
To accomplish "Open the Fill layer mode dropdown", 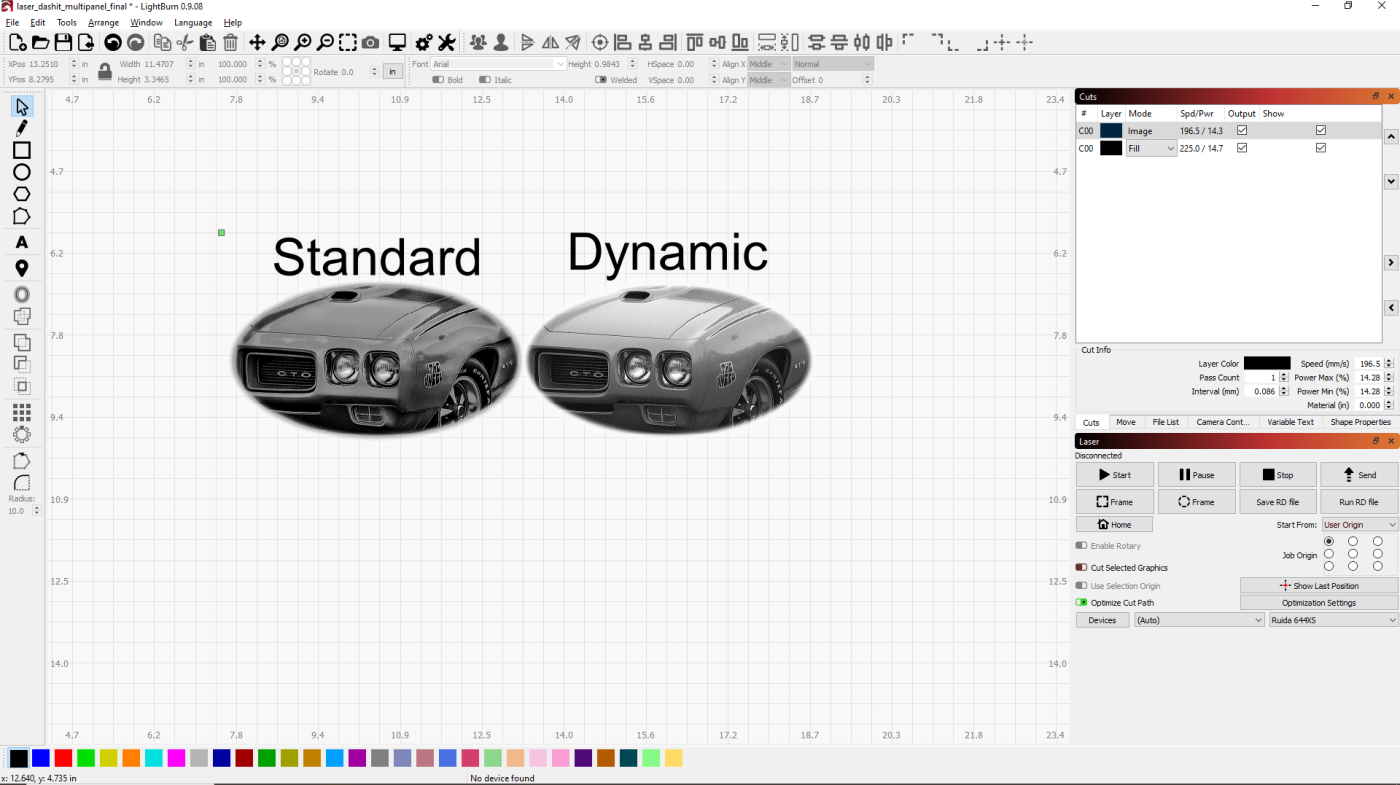I will pos(1151,148).
